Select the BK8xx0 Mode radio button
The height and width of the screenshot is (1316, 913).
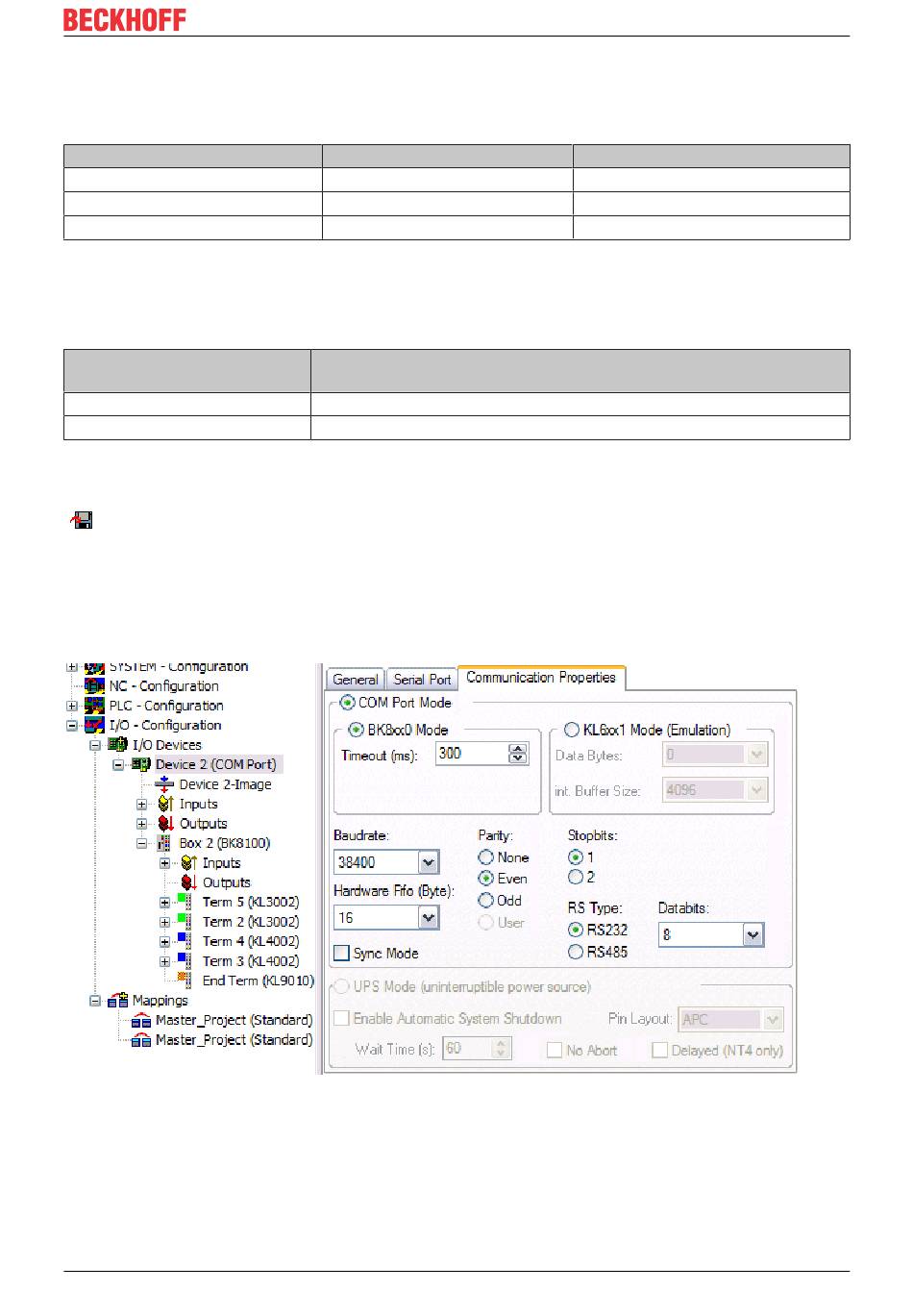pos(356,730)
